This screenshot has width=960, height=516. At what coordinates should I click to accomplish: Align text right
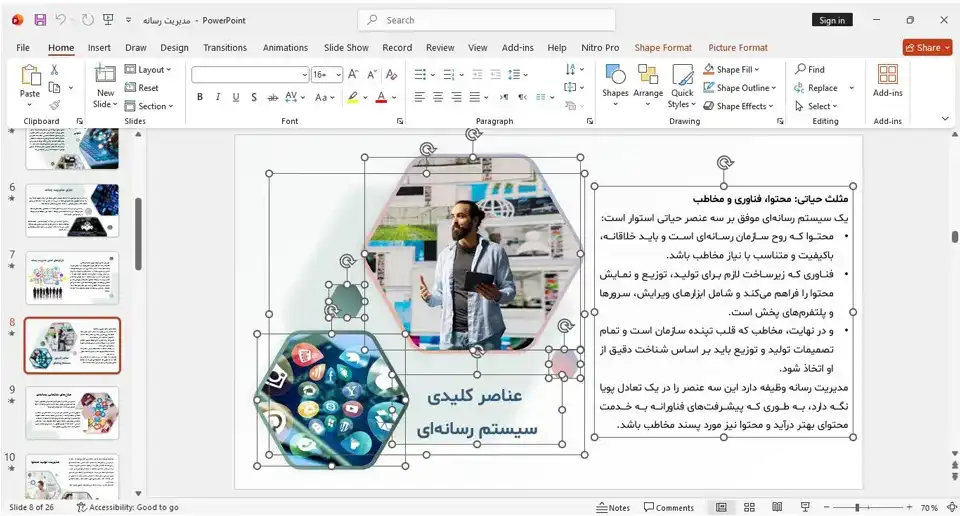coord(456,97)
